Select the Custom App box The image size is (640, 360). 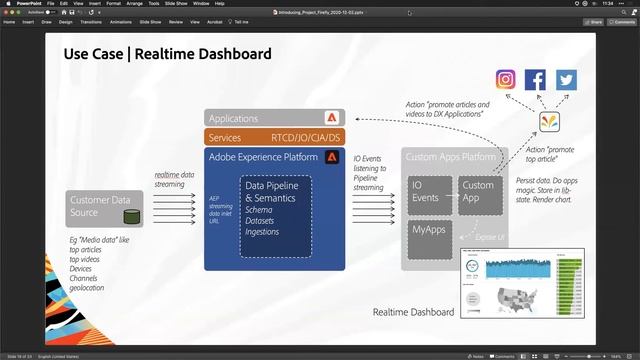(480, 196)
